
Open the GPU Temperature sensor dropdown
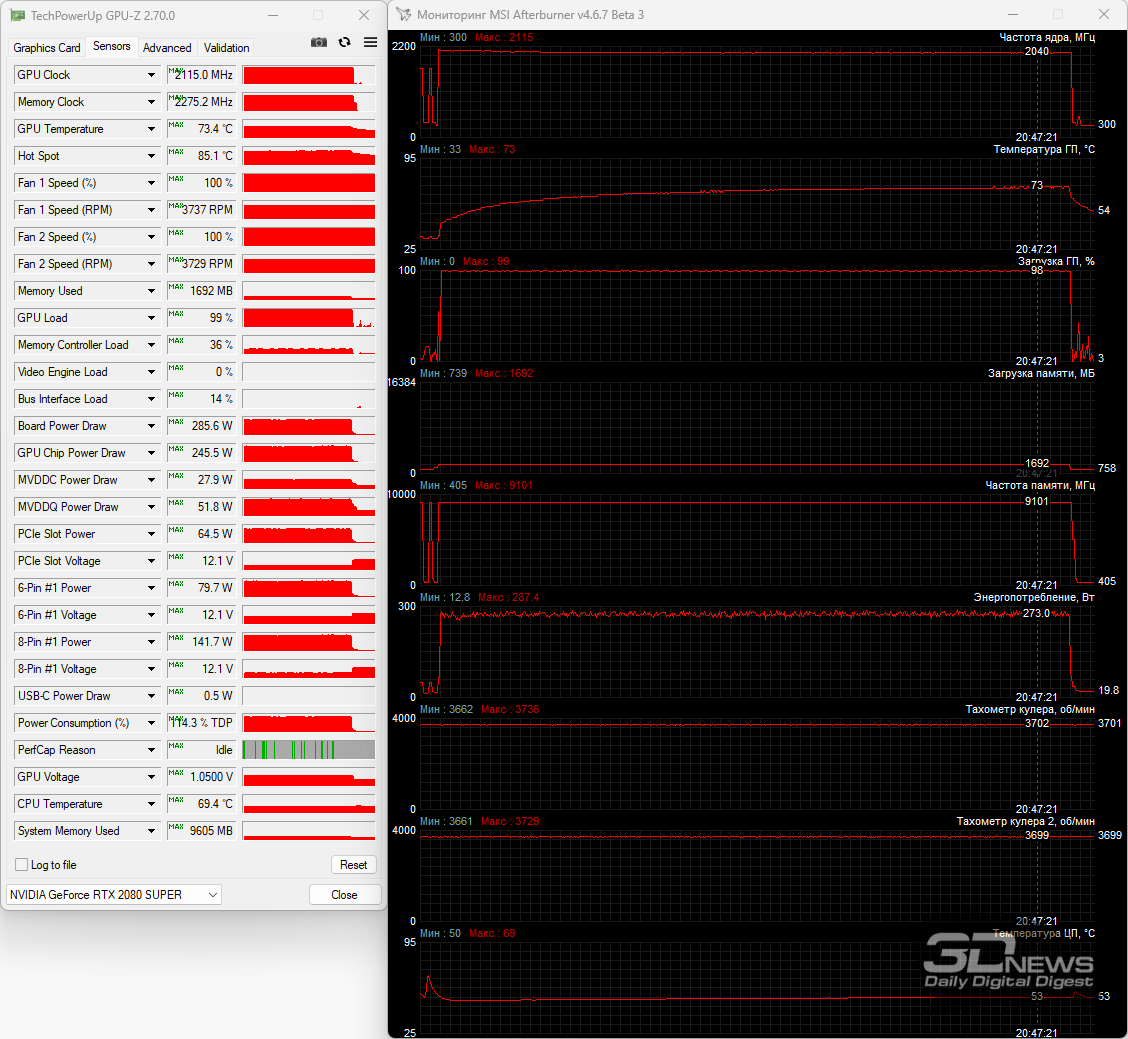(151, 129)
